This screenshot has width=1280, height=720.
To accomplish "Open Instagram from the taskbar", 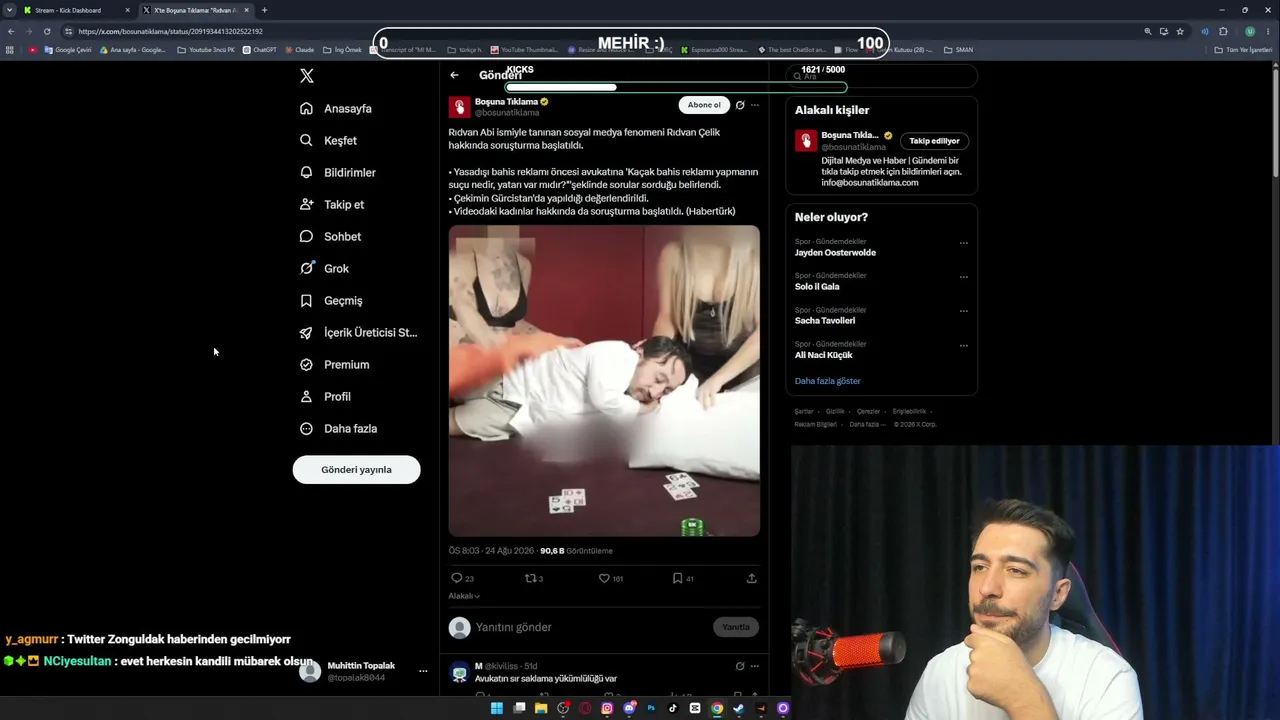I will pos(607,708).
